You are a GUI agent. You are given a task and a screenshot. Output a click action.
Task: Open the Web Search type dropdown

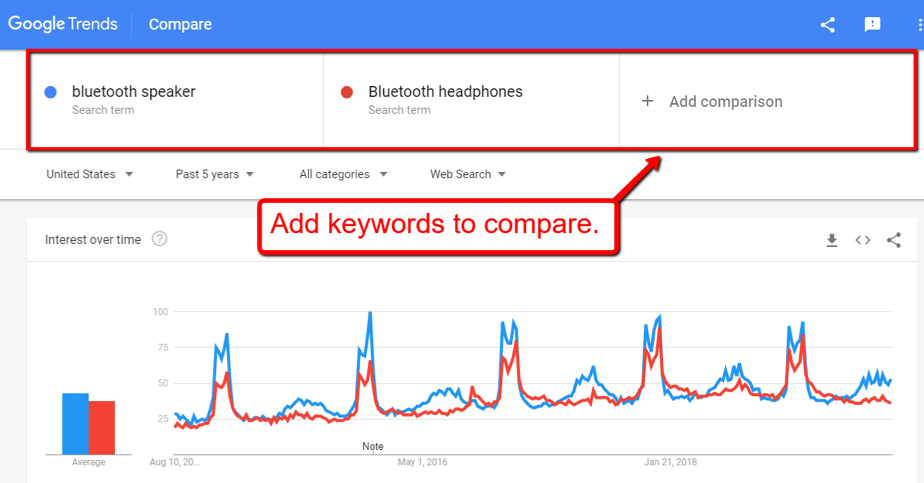[x=468, y=174]
